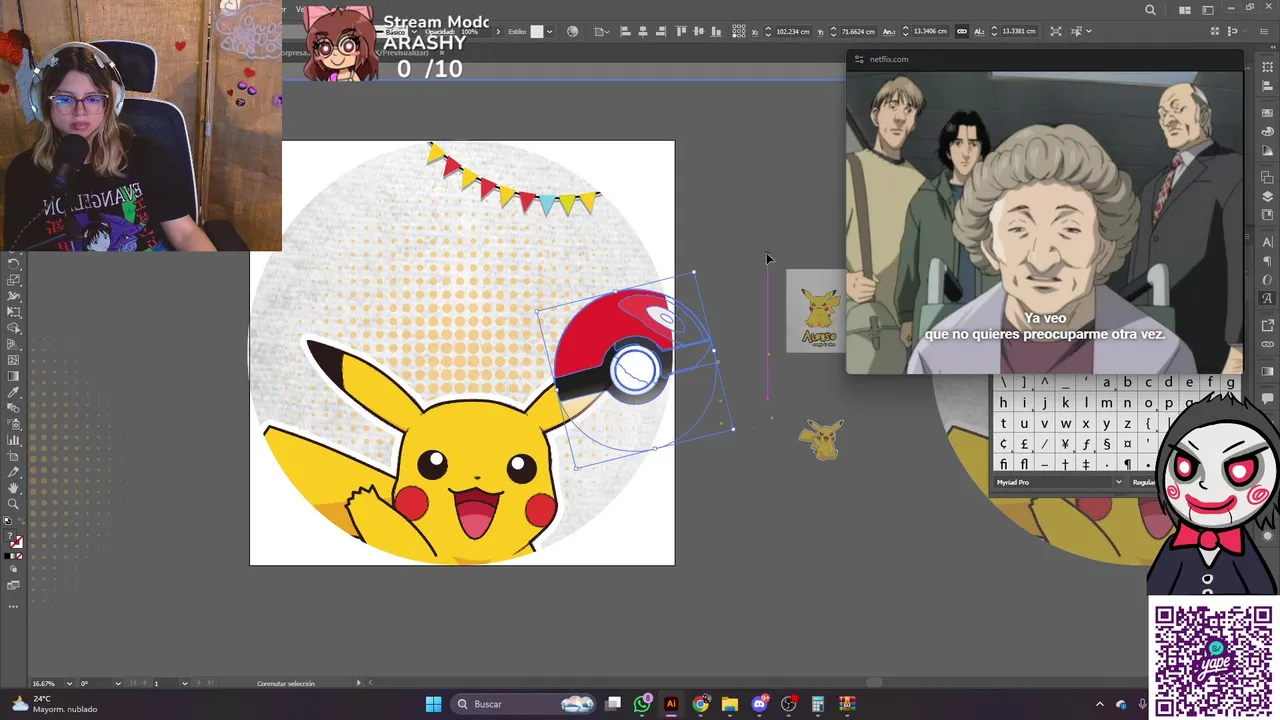Click the width (An.) value field

pos(930,31)
